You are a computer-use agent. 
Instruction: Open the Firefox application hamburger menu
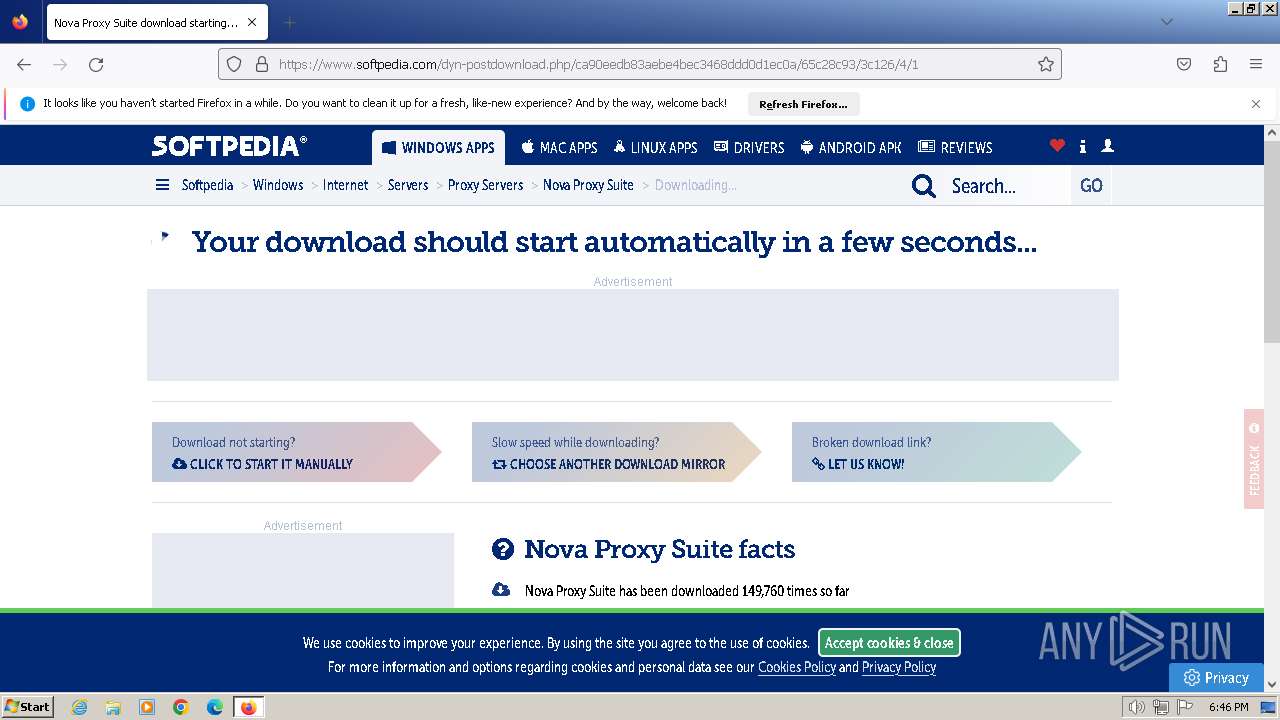[x=1256, y=64]
